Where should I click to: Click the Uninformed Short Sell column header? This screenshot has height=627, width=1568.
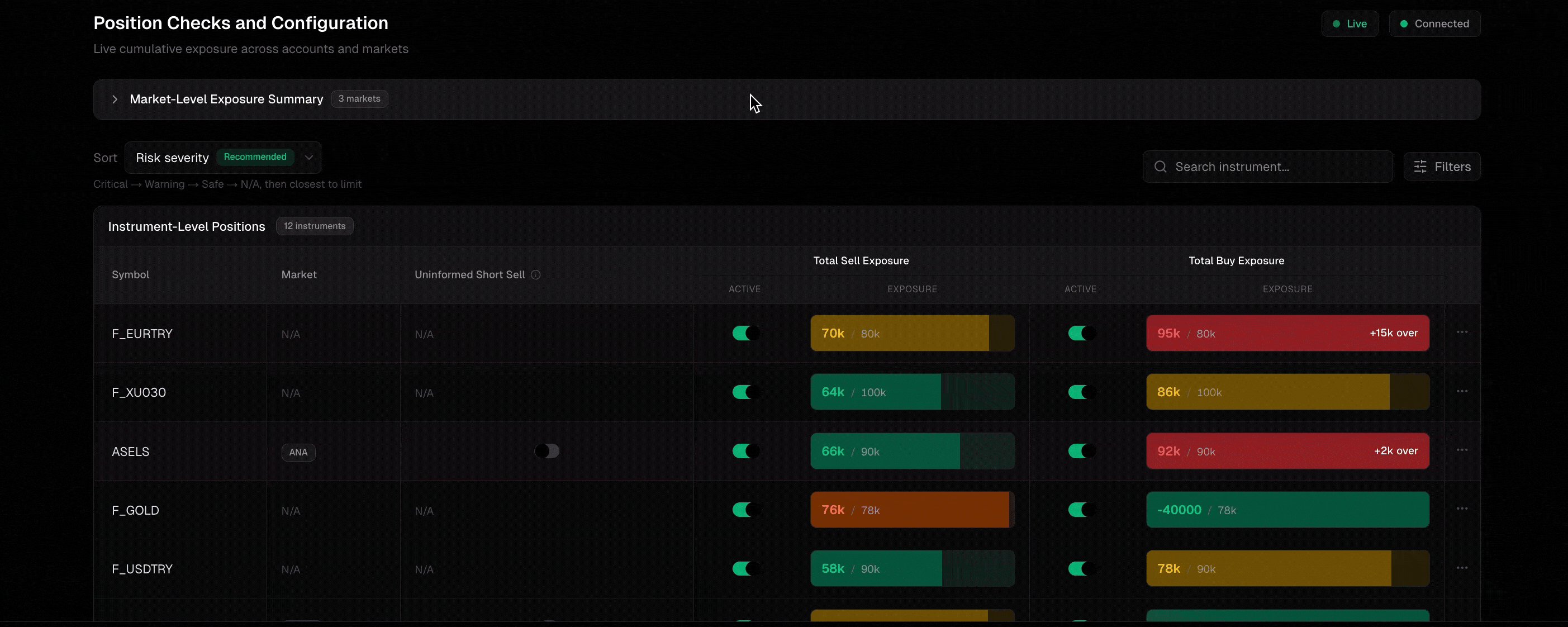pyautogui.click(x=469, y=274)
